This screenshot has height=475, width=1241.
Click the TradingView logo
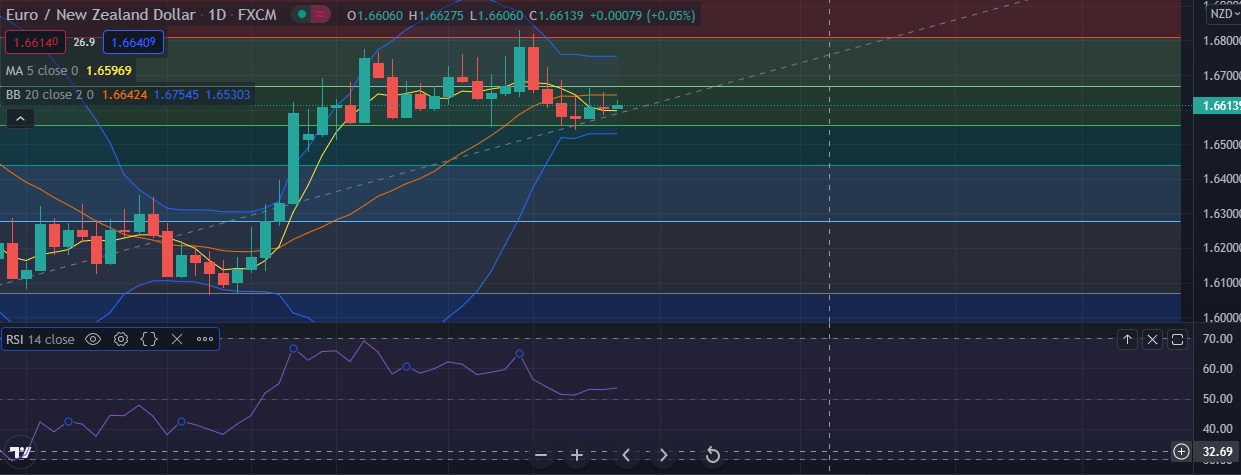(20, 452)
